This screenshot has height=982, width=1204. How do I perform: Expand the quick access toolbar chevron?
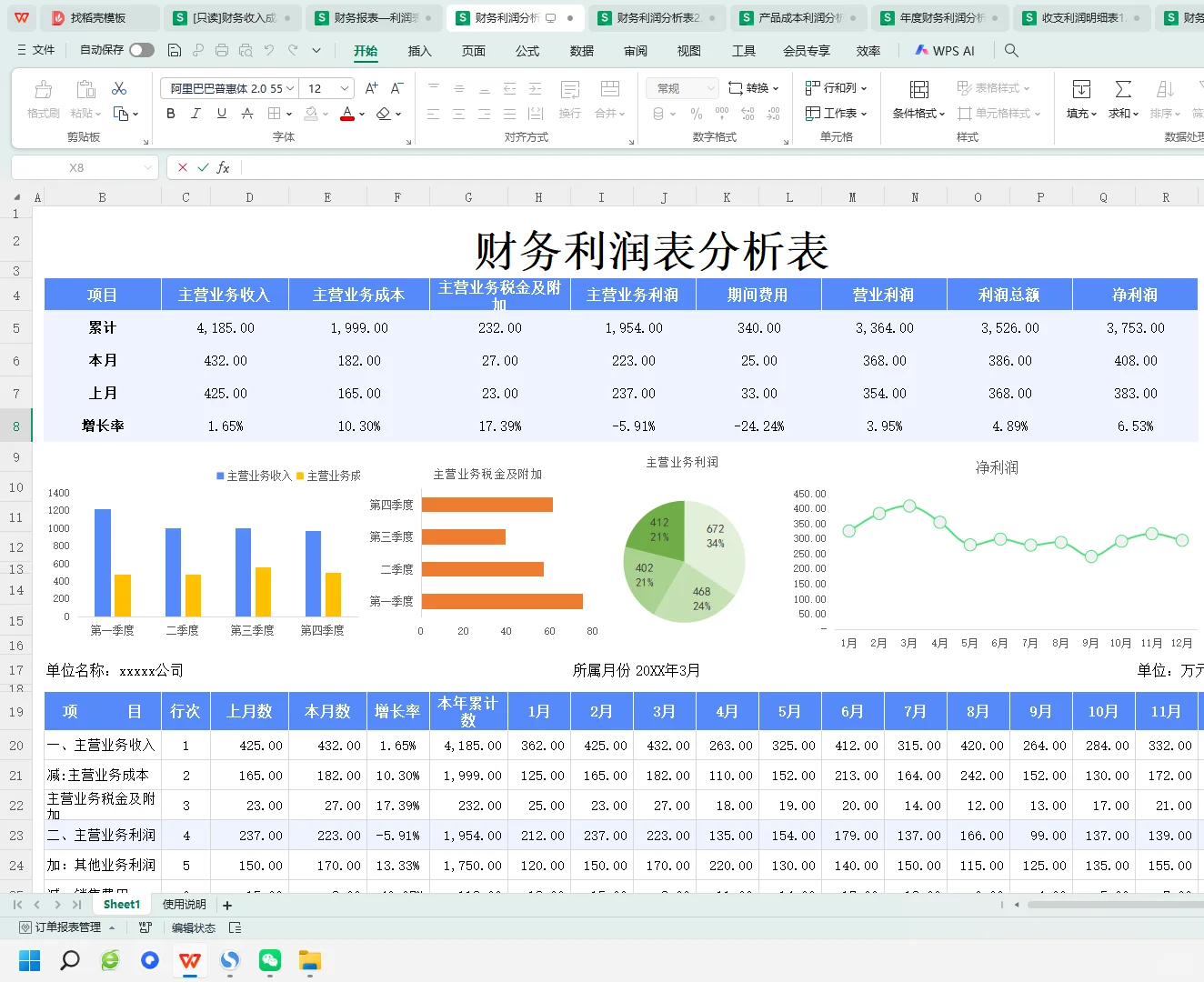(x=316, y=50)
